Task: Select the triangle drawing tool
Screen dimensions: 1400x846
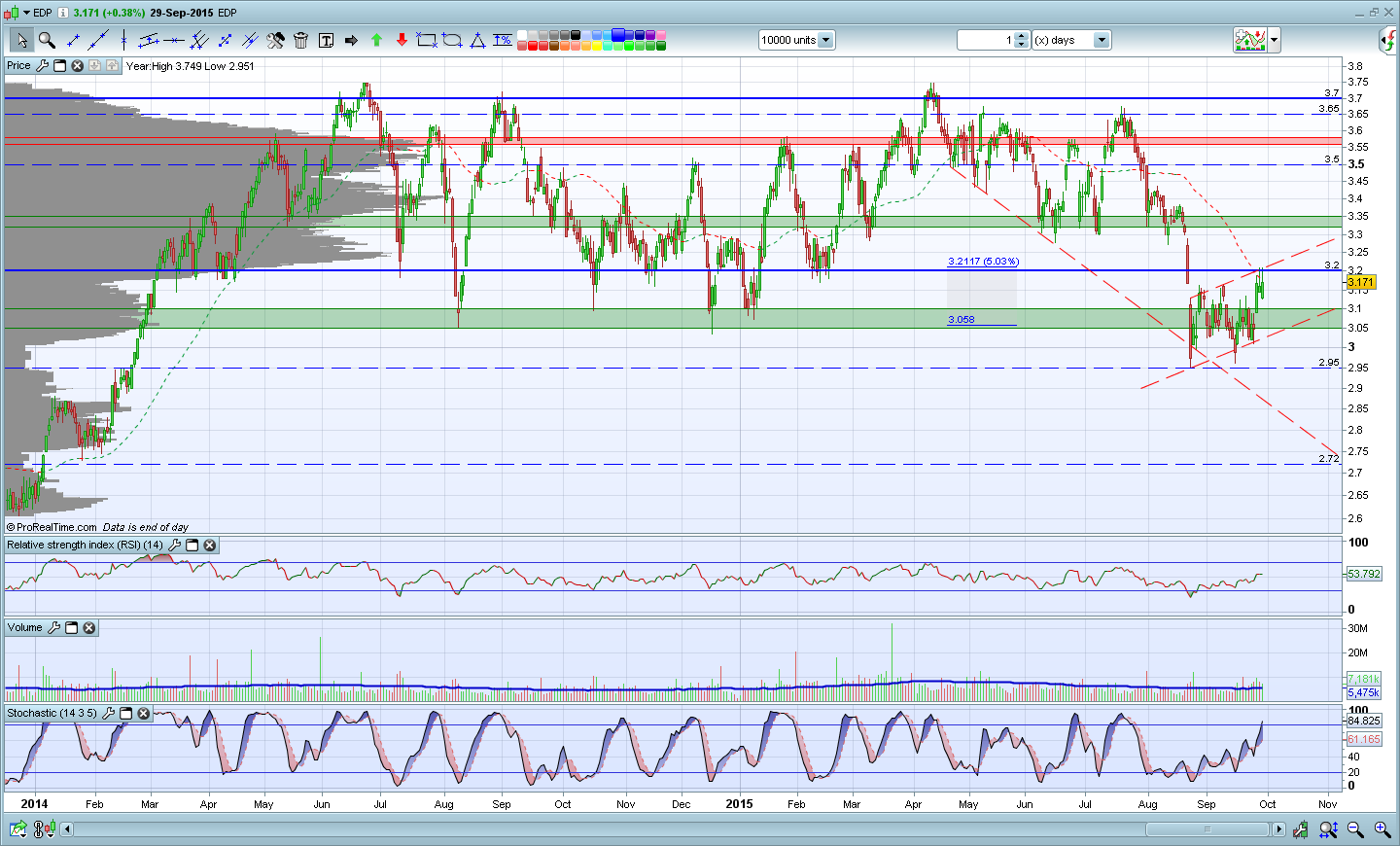Action: click(477, 40)
